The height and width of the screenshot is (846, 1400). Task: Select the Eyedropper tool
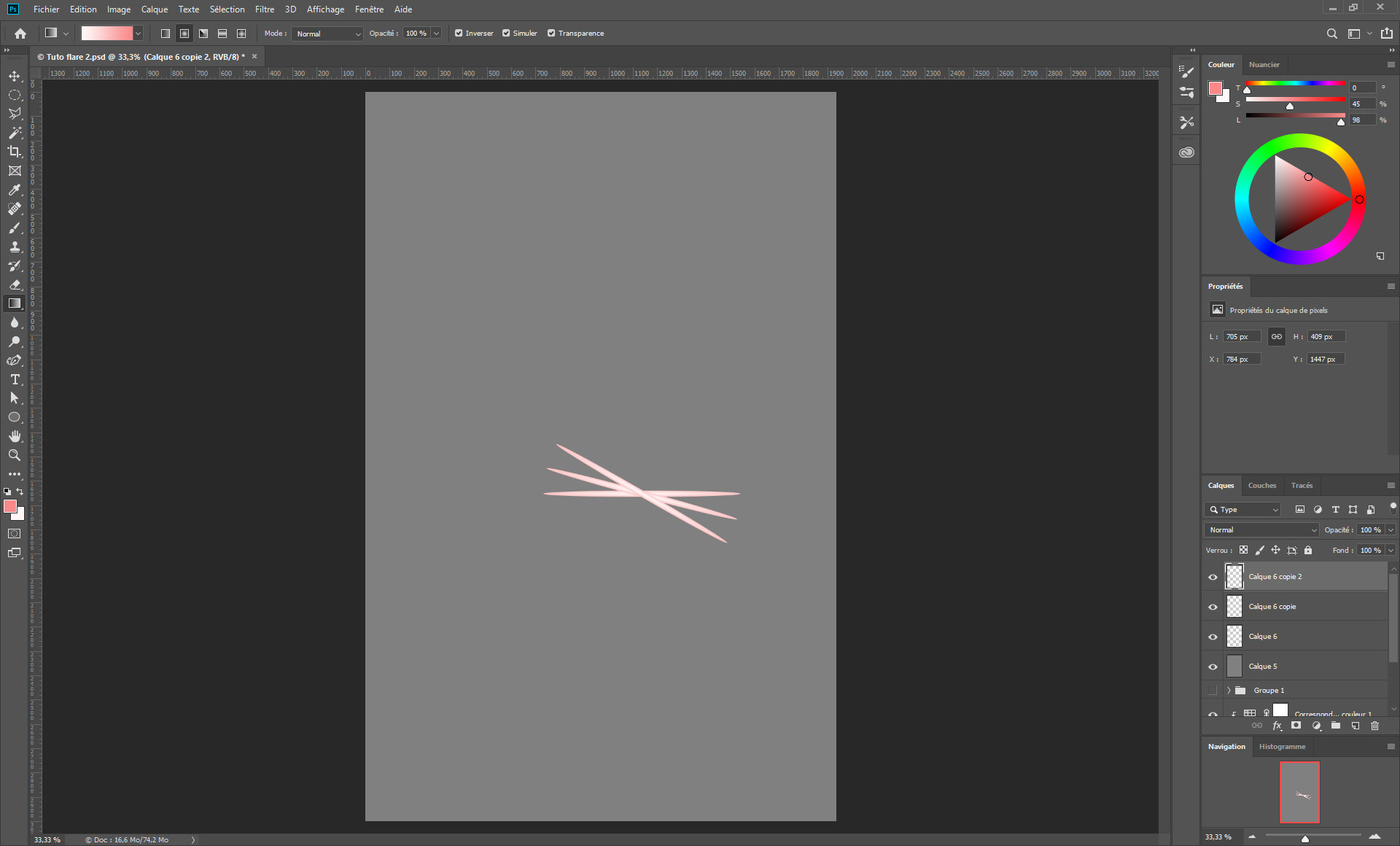[x=15, y=190]
